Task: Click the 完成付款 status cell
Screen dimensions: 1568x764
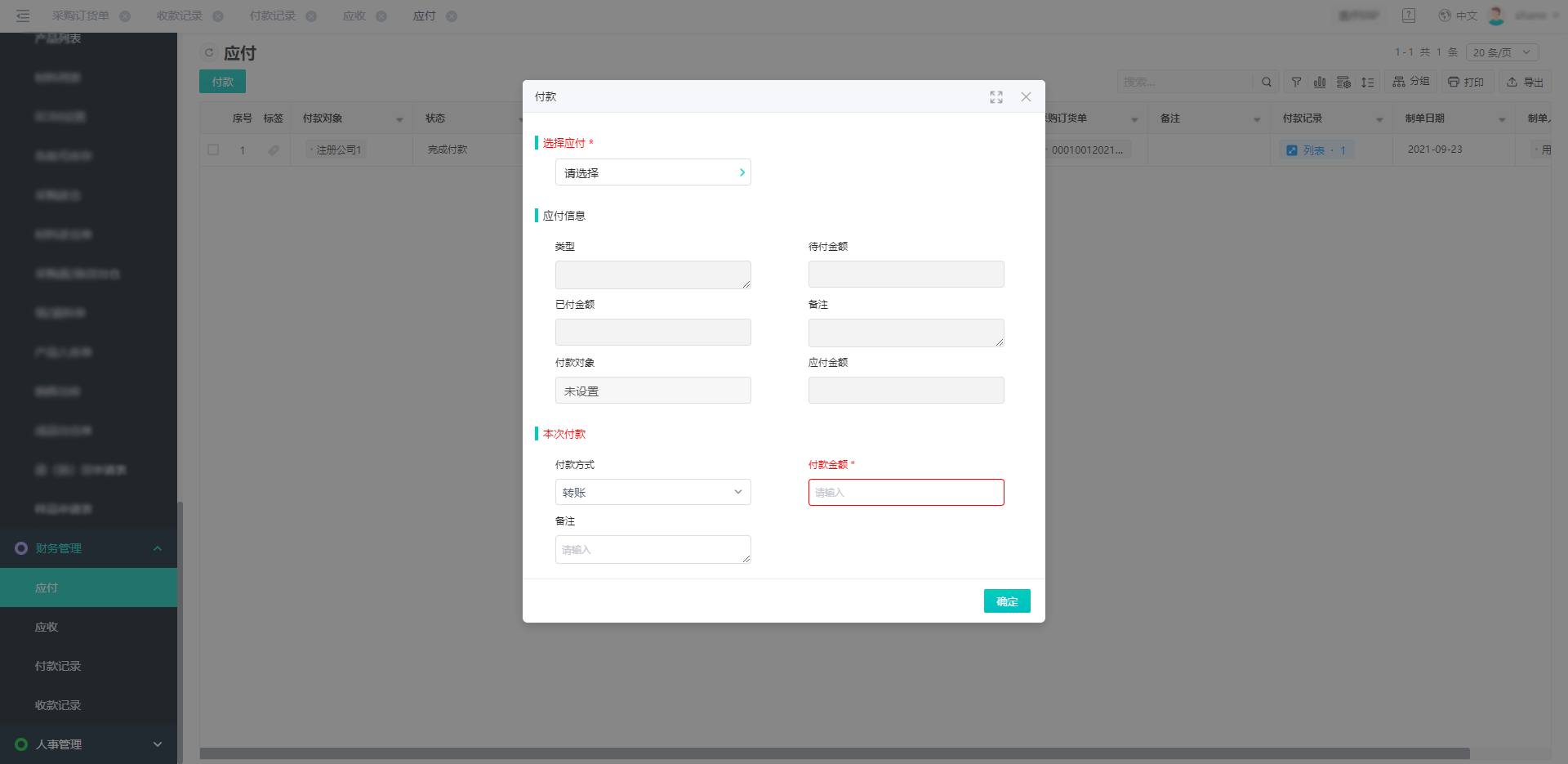Action: 448,150
